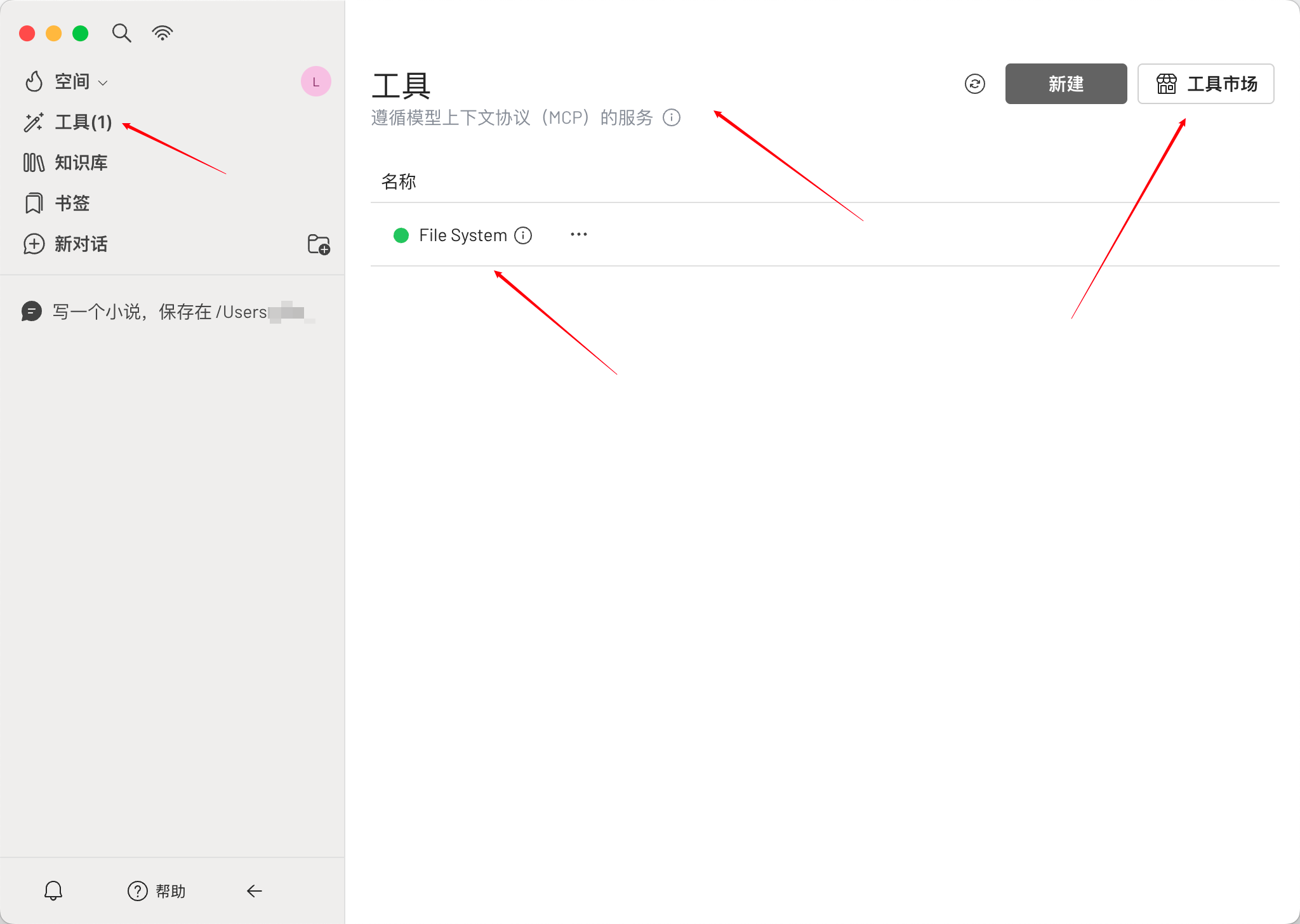
Task: Click the green File System status dot
Action: coord(401,235)
